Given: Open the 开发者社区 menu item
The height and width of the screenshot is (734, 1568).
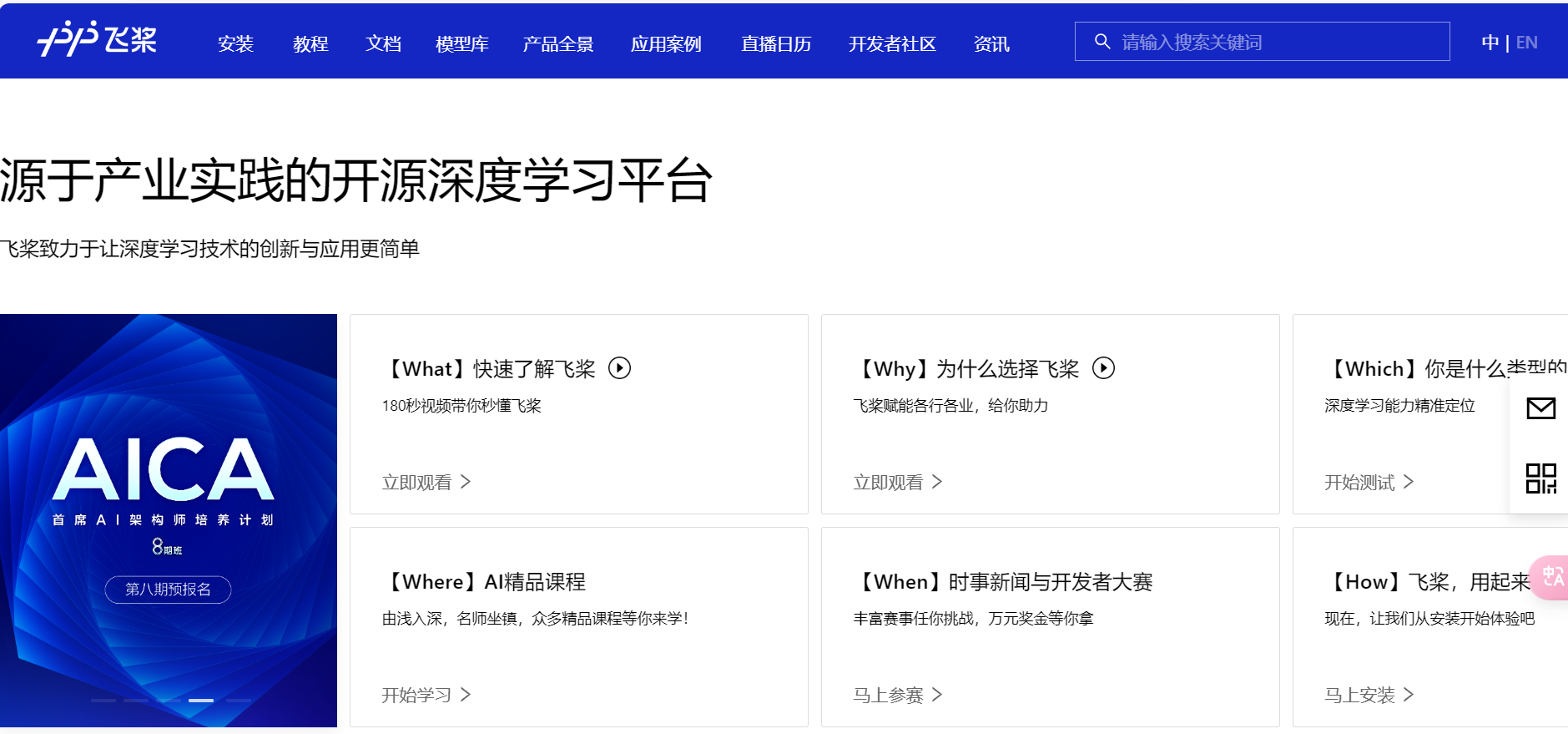Looking at the screenshot, I should point(892,43).
